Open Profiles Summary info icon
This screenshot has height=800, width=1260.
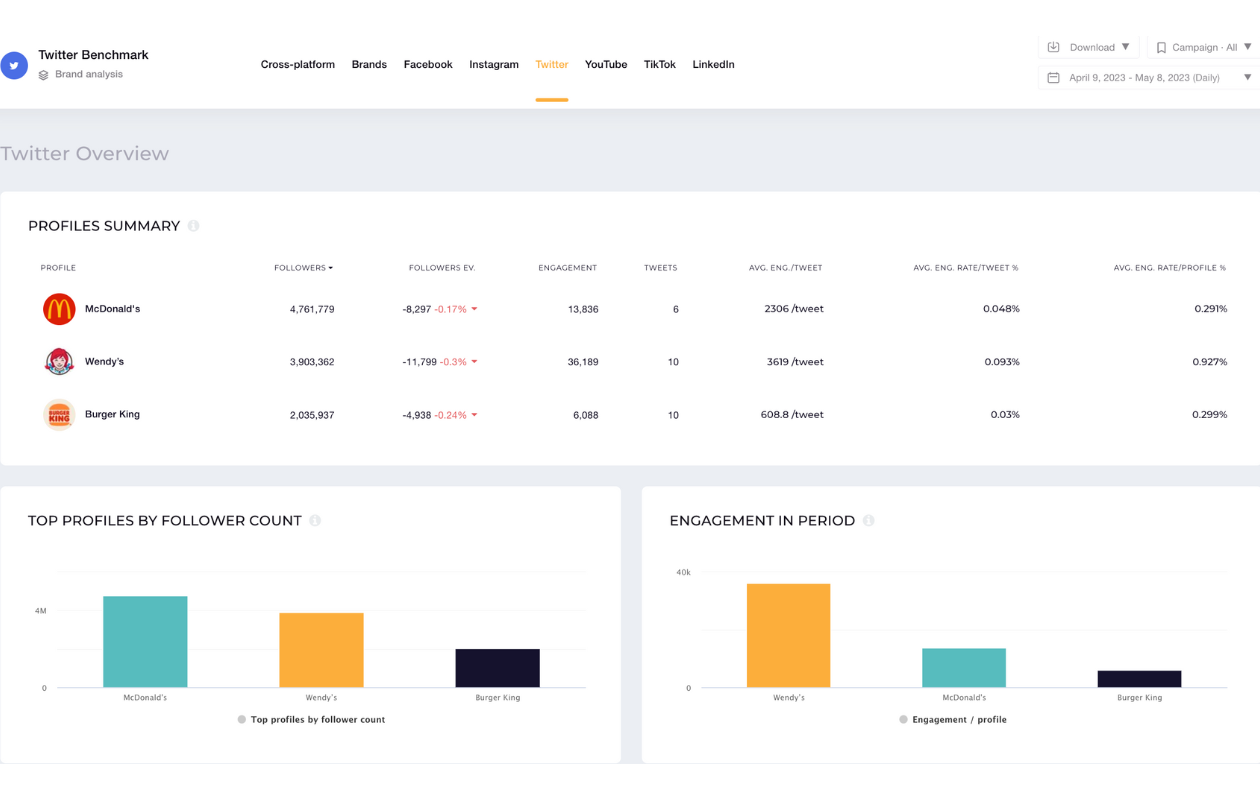(194, 226)
